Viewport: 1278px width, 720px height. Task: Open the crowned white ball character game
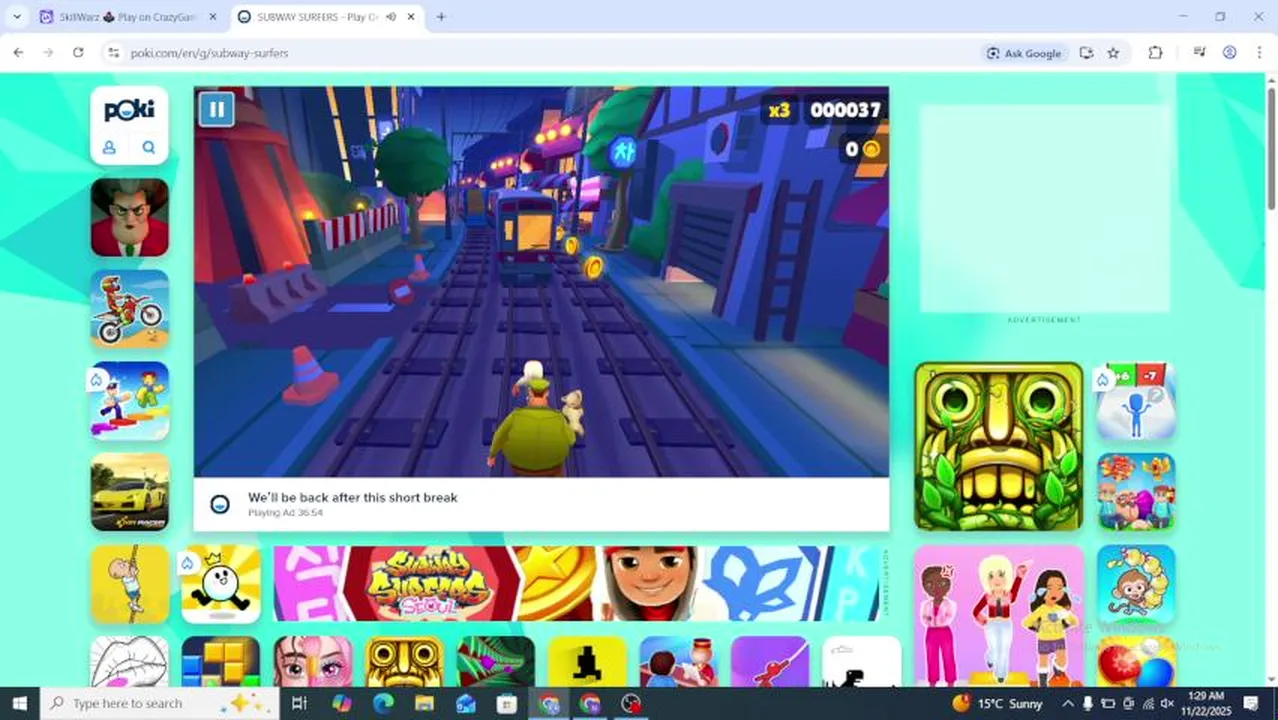(x=221, y=584)
